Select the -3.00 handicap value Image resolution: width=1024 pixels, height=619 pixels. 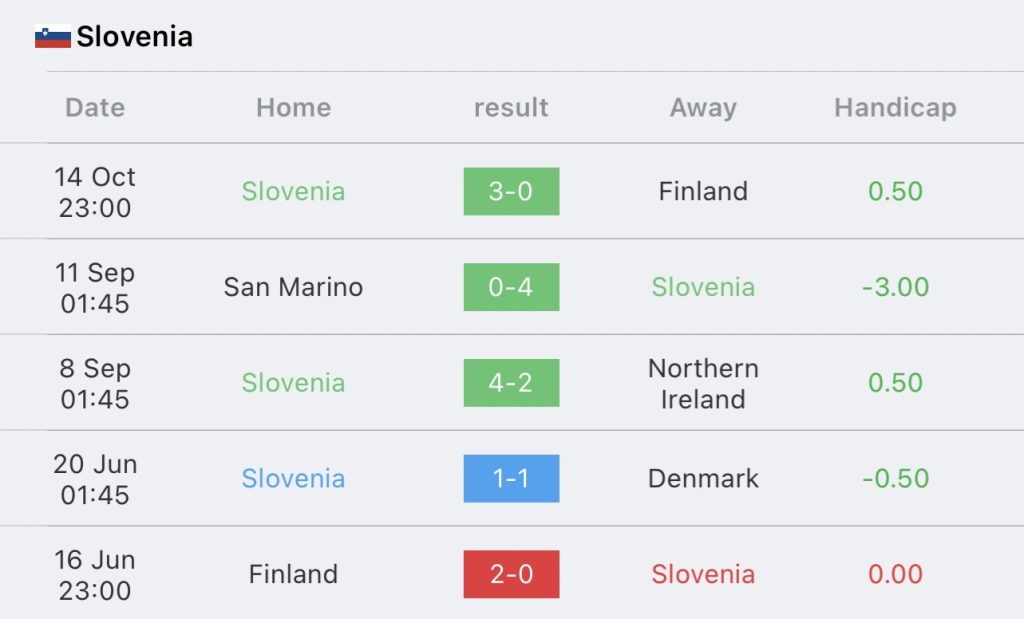coord(895,287)
